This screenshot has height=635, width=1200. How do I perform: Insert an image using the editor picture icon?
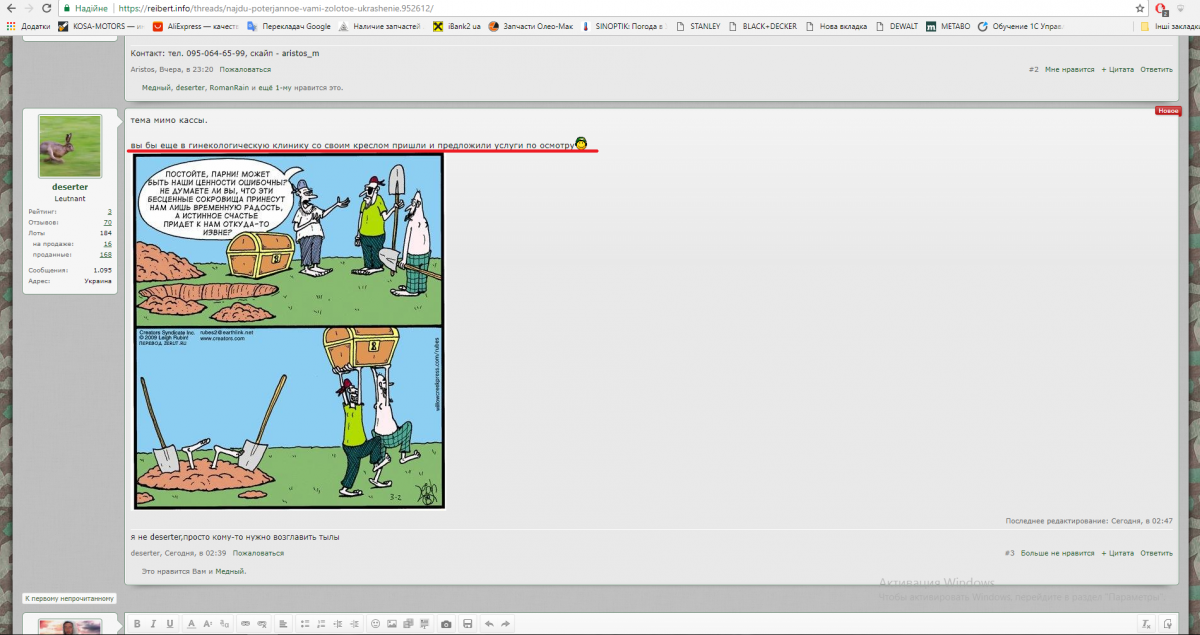tap(392, 624)
